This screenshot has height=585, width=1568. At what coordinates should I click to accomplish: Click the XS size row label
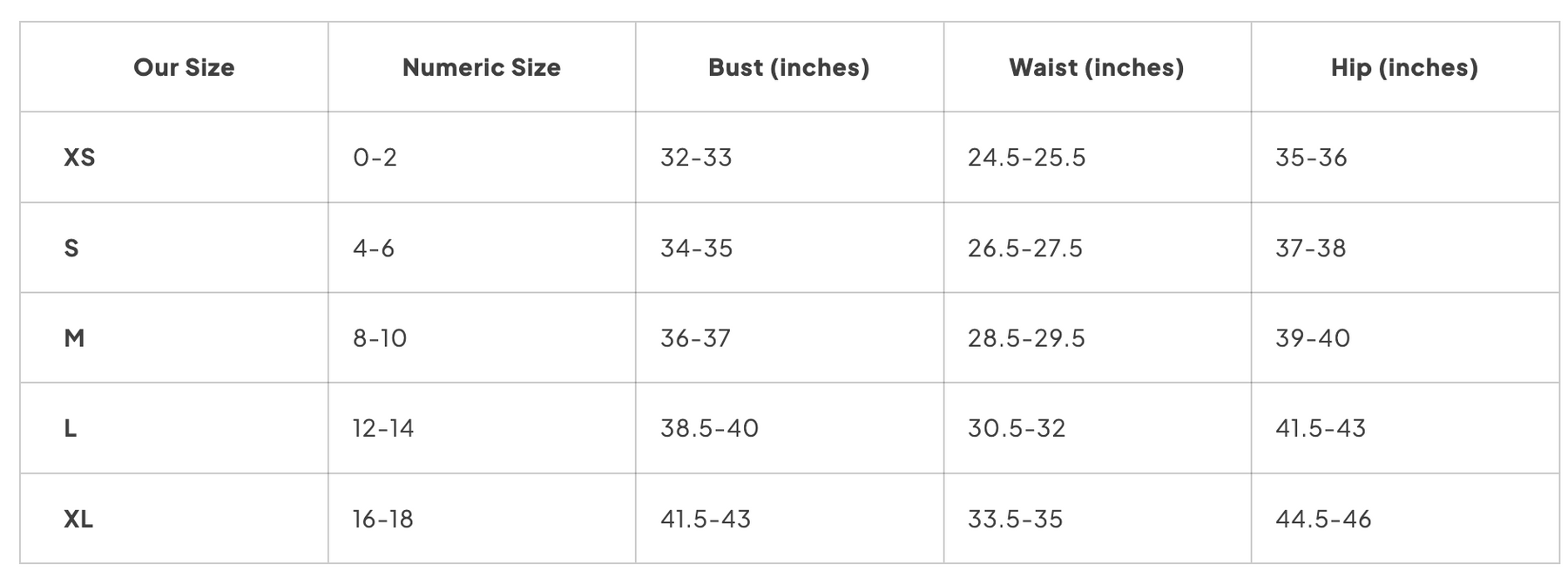click(79, 158)
